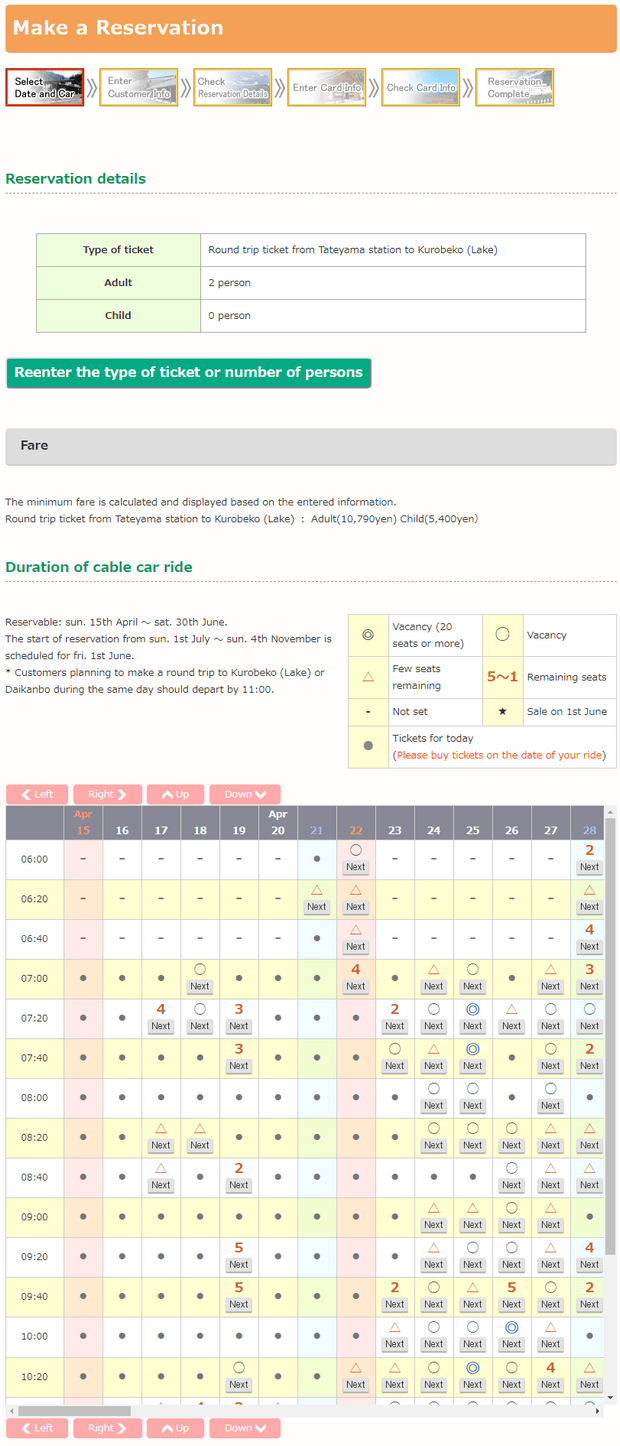Viewport: 620px width, 1446px height.
Task: Choose Next for 07:20 on the 25th
Action: (473, 1026)
